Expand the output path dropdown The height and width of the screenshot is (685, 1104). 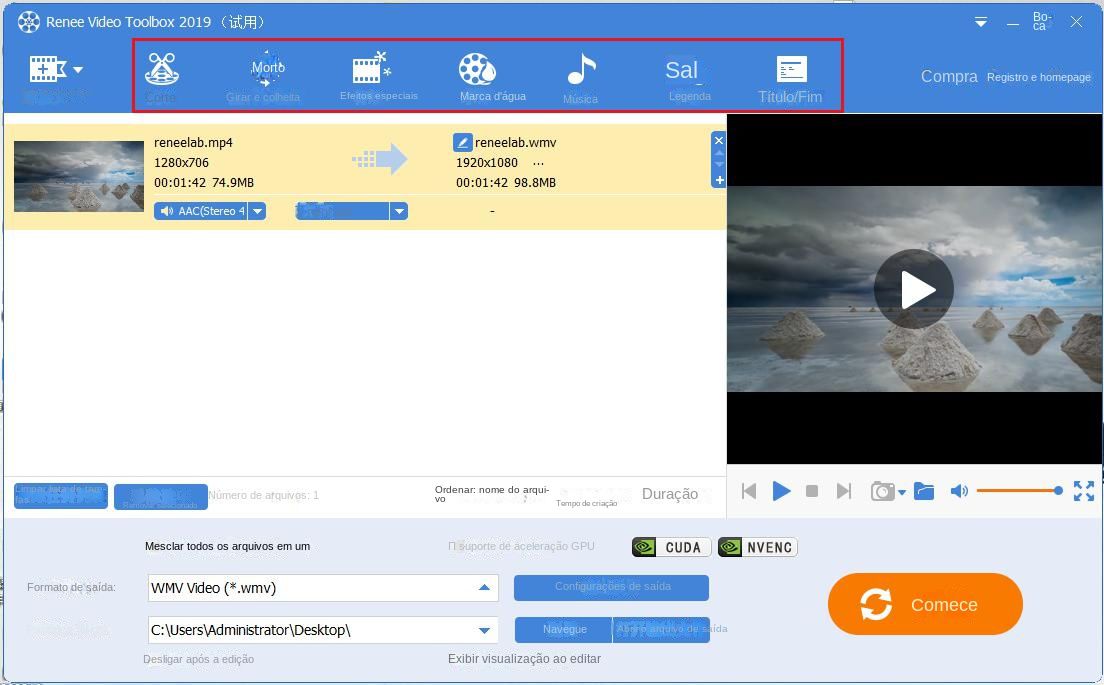[486, 630]
